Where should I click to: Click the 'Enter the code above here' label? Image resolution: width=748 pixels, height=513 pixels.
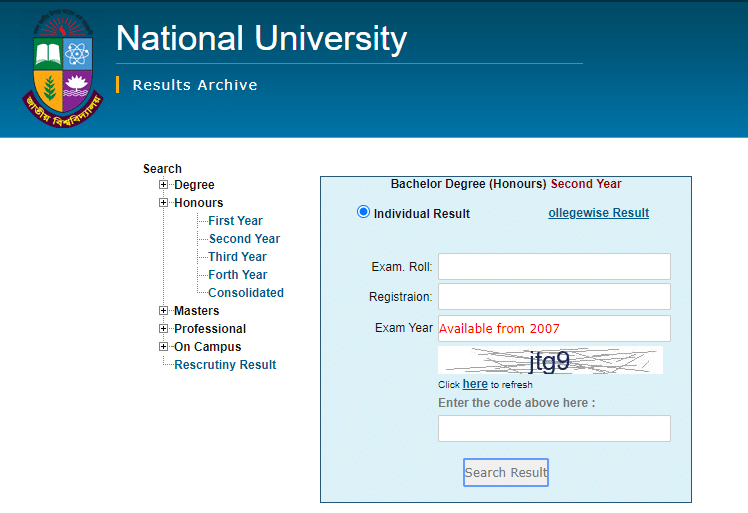click(x=517, y=403)
